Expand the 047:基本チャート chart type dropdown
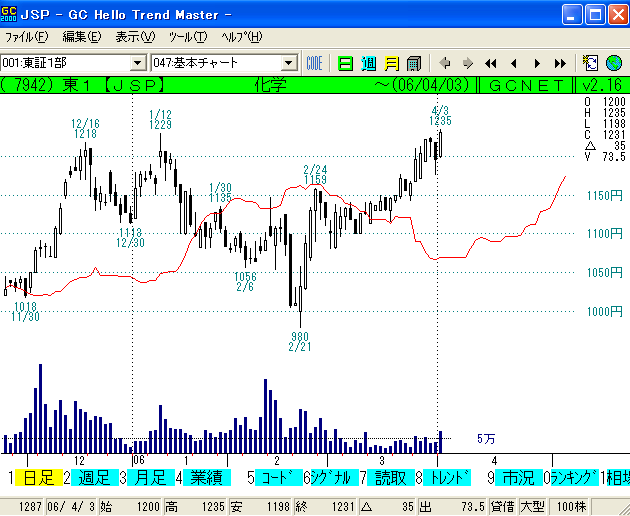 pos(289,62)
